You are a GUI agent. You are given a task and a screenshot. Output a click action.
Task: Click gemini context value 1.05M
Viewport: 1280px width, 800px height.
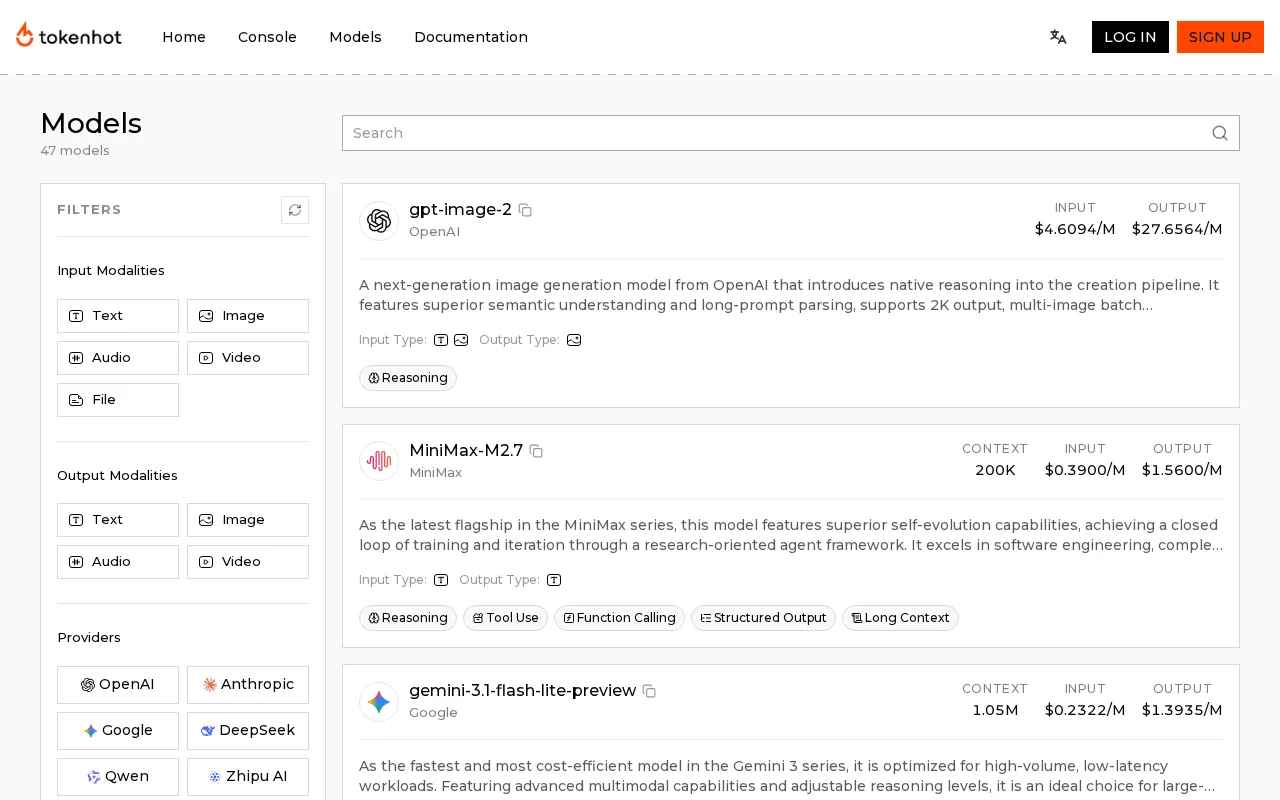tap(995, 710)
